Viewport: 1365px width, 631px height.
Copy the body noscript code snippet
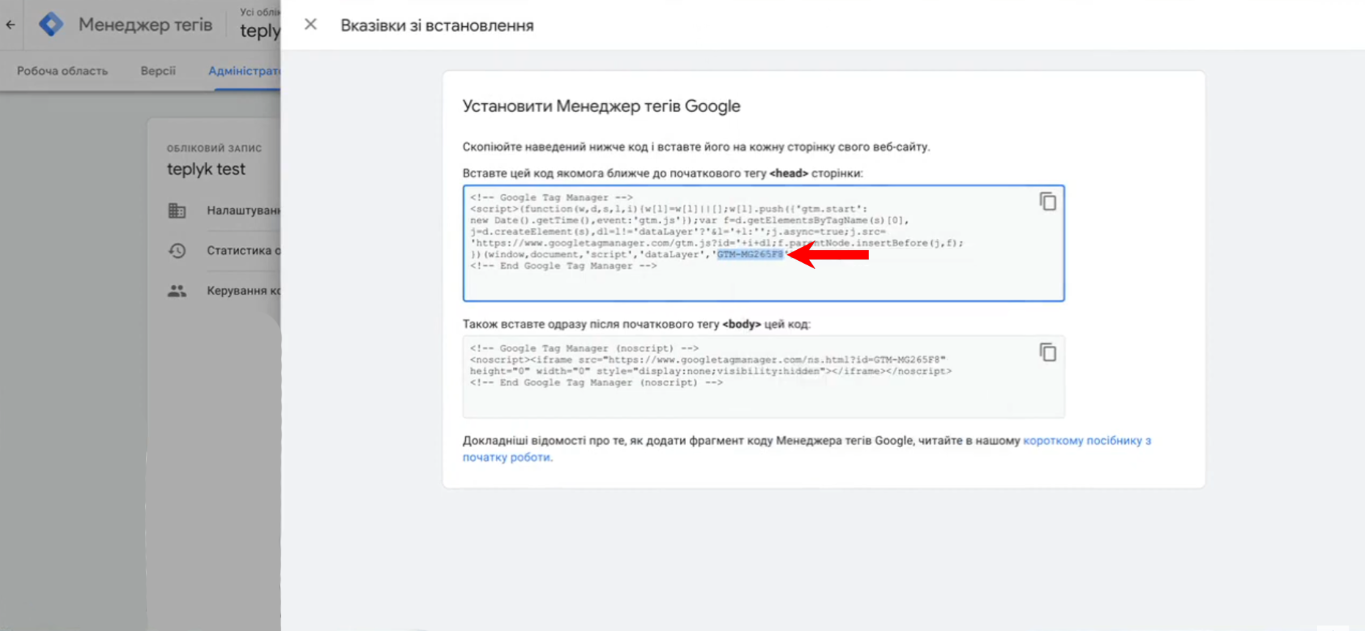click(x=1047, y=352)
